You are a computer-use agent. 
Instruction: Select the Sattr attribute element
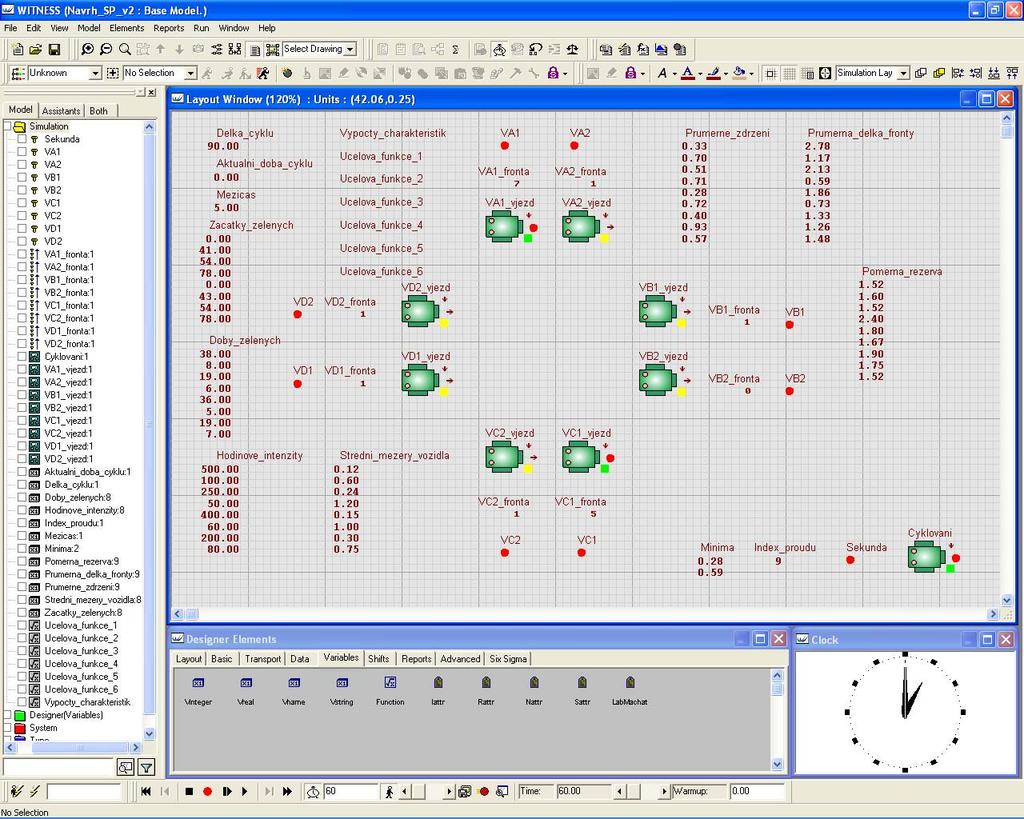582,682
